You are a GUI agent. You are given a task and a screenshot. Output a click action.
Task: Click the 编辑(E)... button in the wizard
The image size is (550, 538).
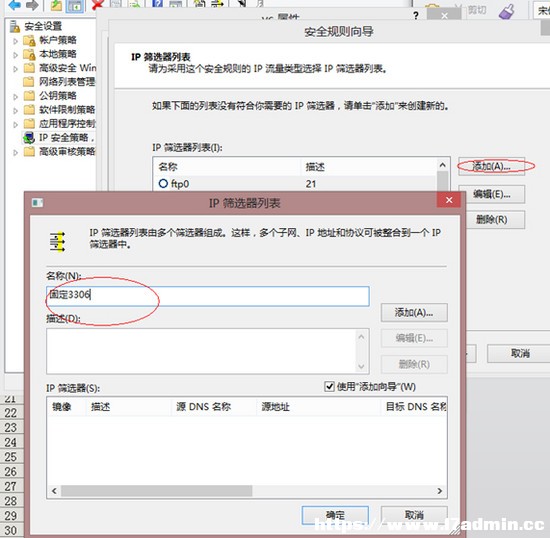point(491,194)
